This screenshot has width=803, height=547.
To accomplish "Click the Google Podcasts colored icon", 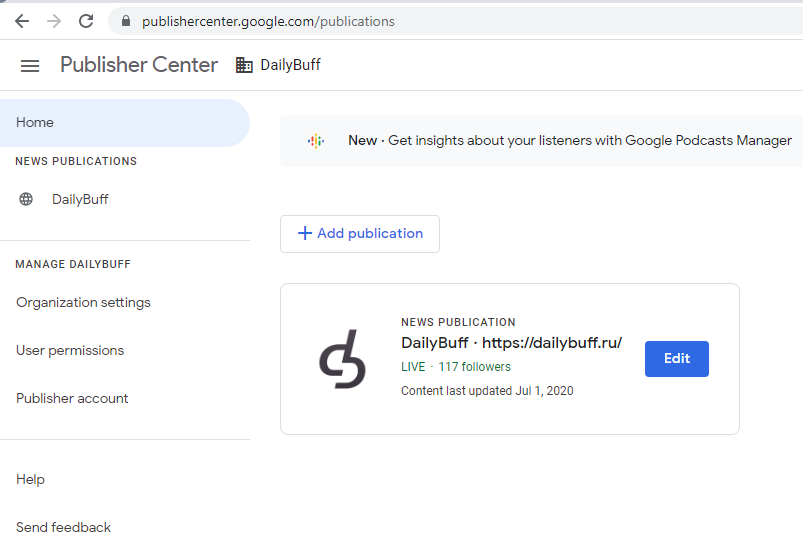I will (x=316, y=141).
